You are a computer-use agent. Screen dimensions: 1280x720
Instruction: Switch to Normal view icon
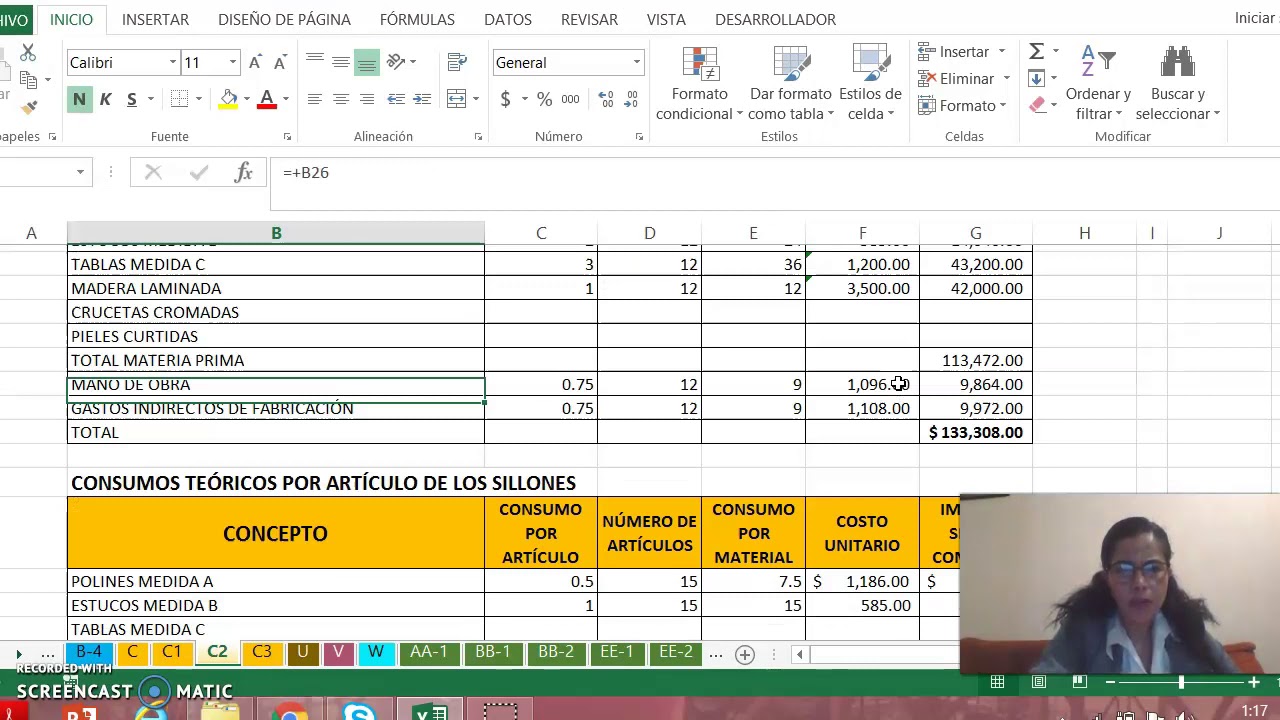pyautogui.click(x=997, y=682)
